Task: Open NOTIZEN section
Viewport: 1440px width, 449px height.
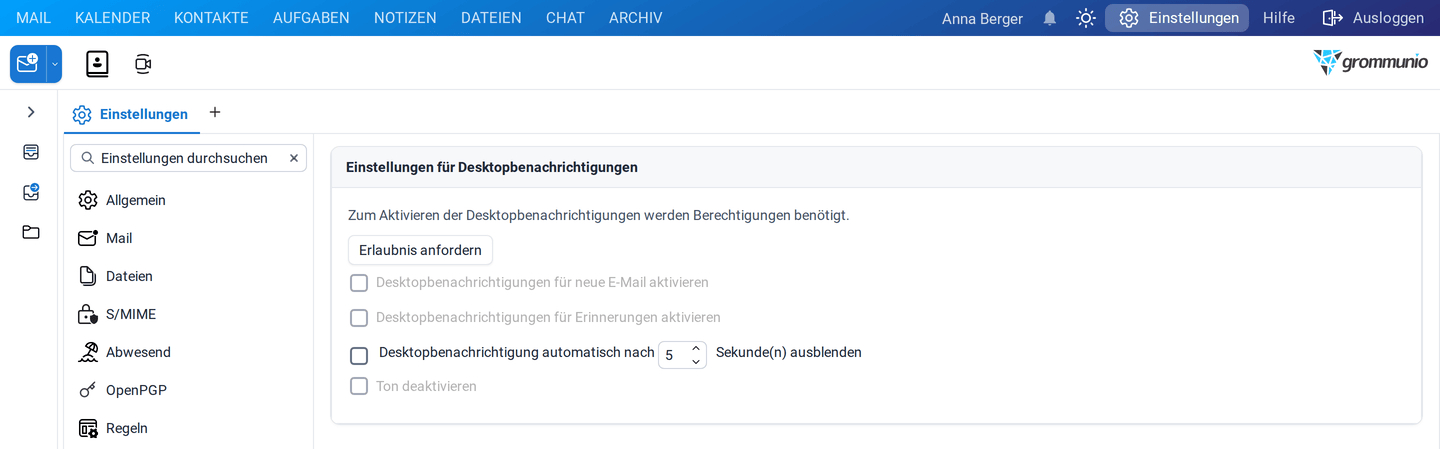Action: [405, 18]
